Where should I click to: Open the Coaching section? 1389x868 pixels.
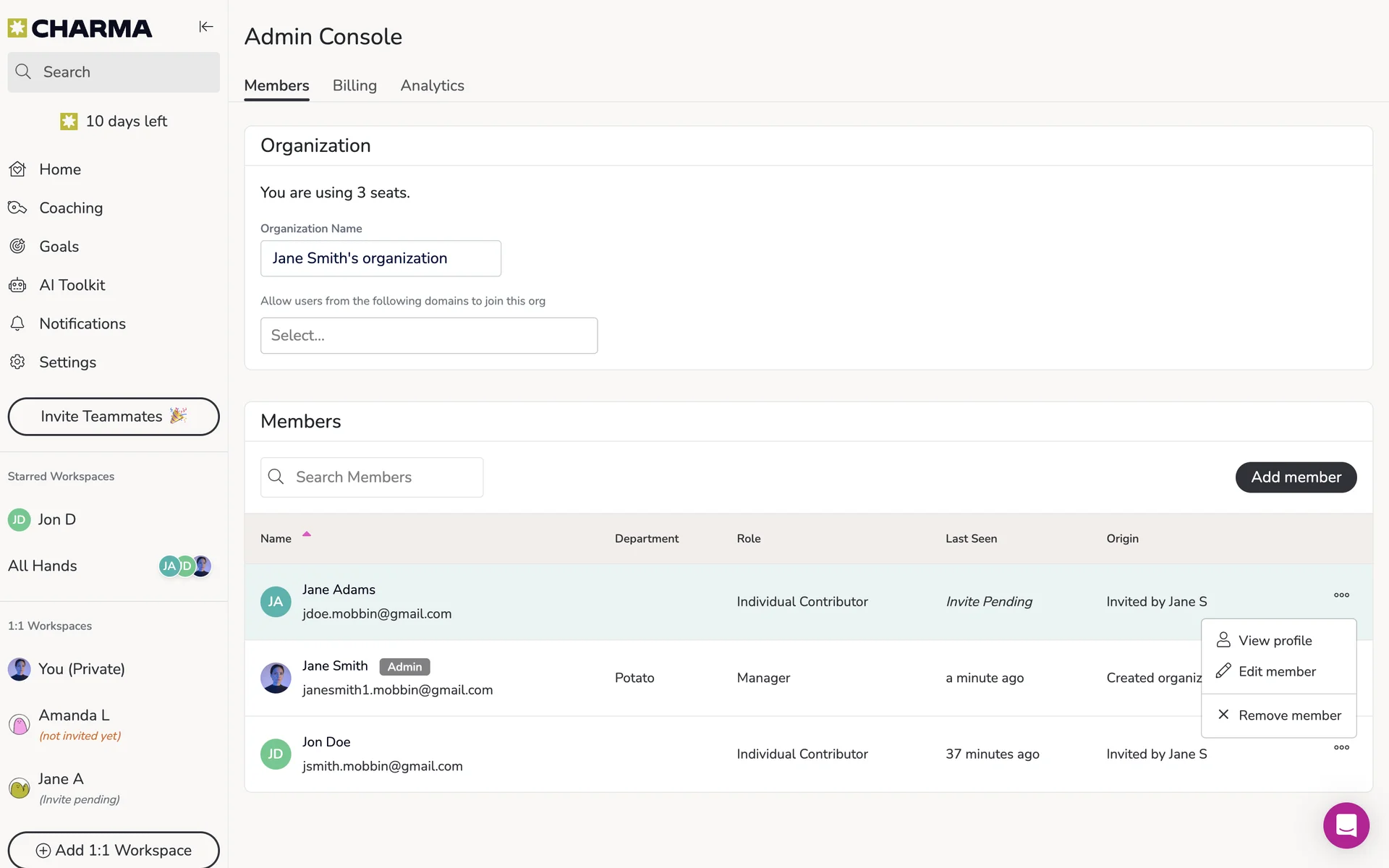point(70,208)
